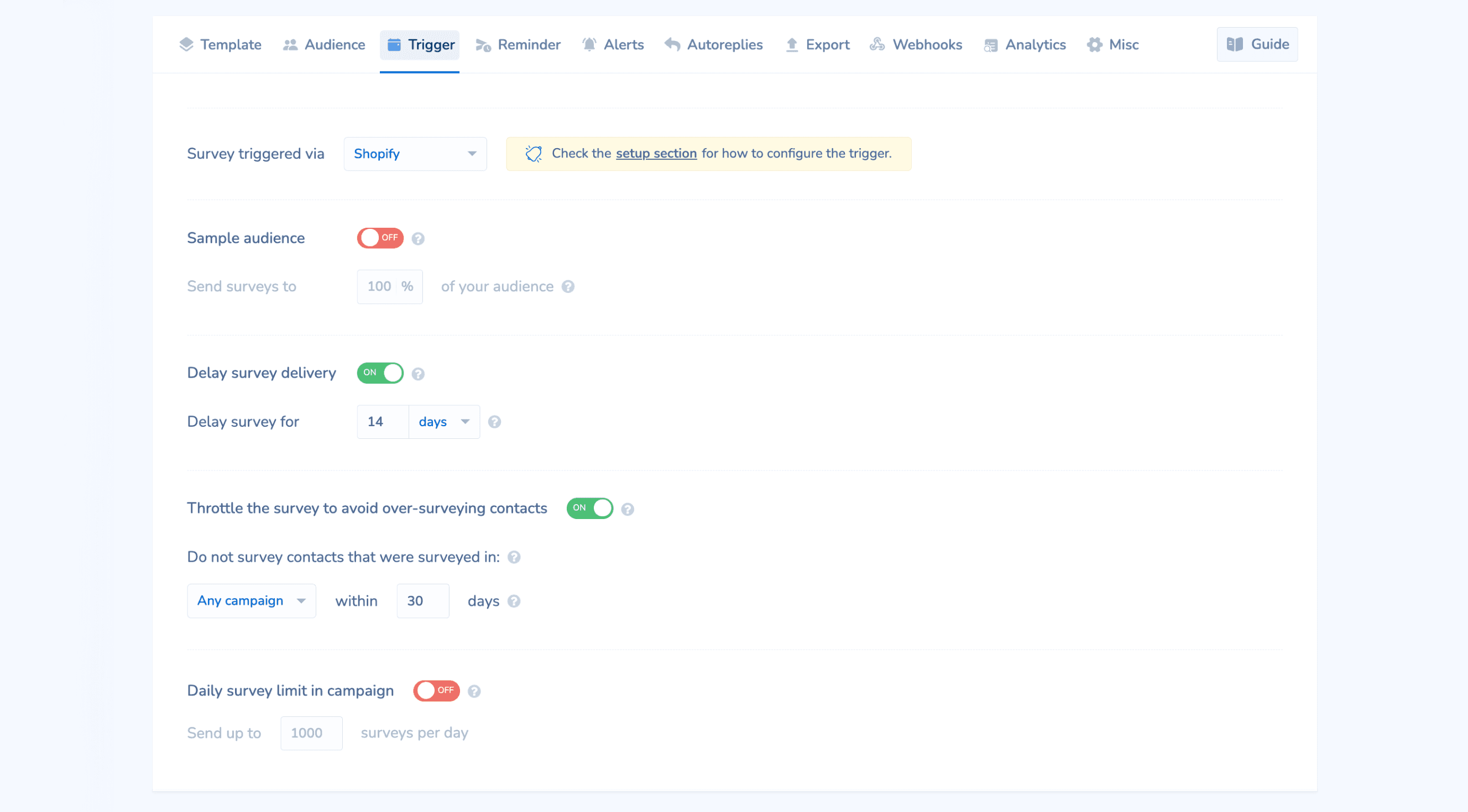Open the Analytics tab
The height and width of the screenshot is (812, 1468).
(1025, 44)
